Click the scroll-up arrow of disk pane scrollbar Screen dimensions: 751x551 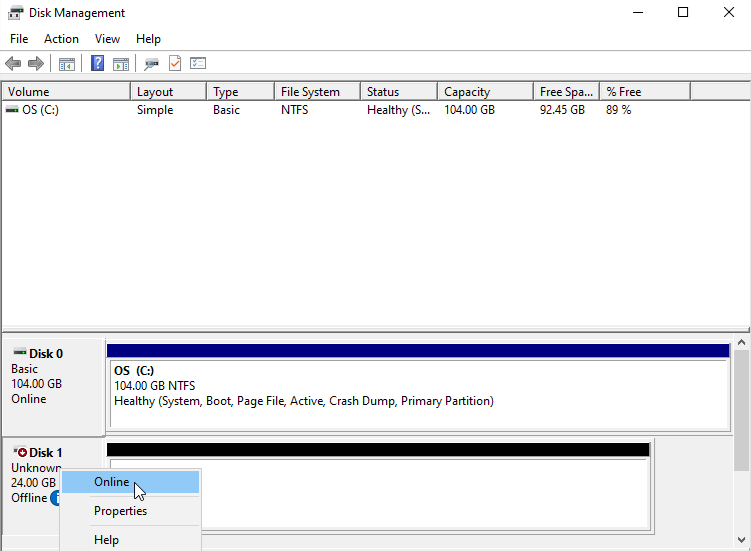click(x=742, y=344)
